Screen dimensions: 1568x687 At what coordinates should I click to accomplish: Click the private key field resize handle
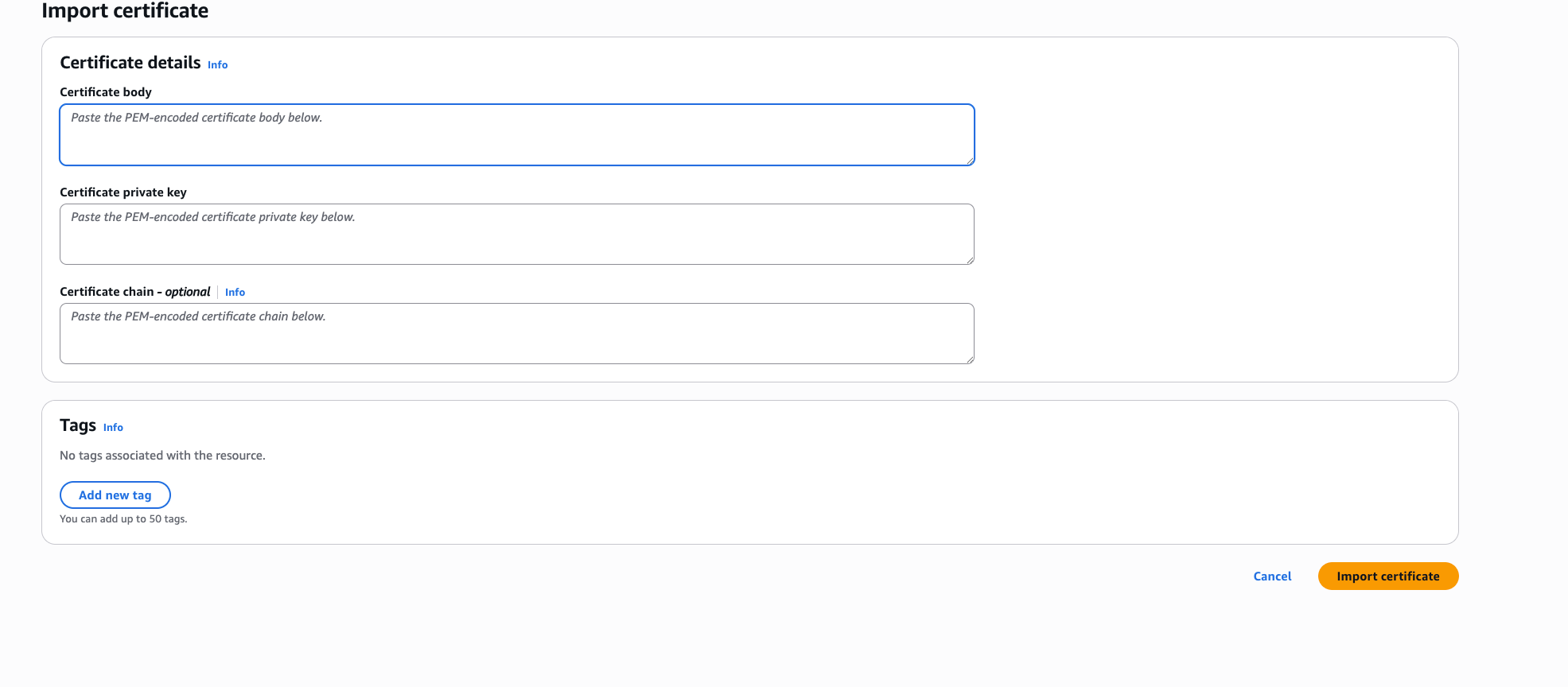tap(970, 260)
